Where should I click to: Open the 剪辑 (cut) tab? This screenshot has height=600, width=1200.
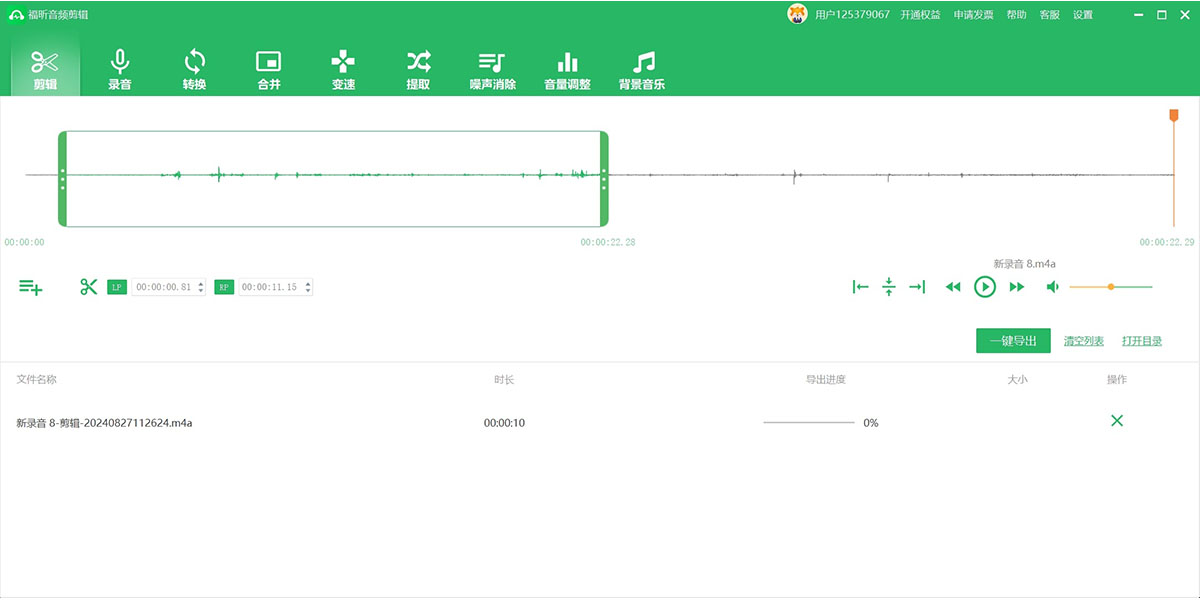[45, 69]
